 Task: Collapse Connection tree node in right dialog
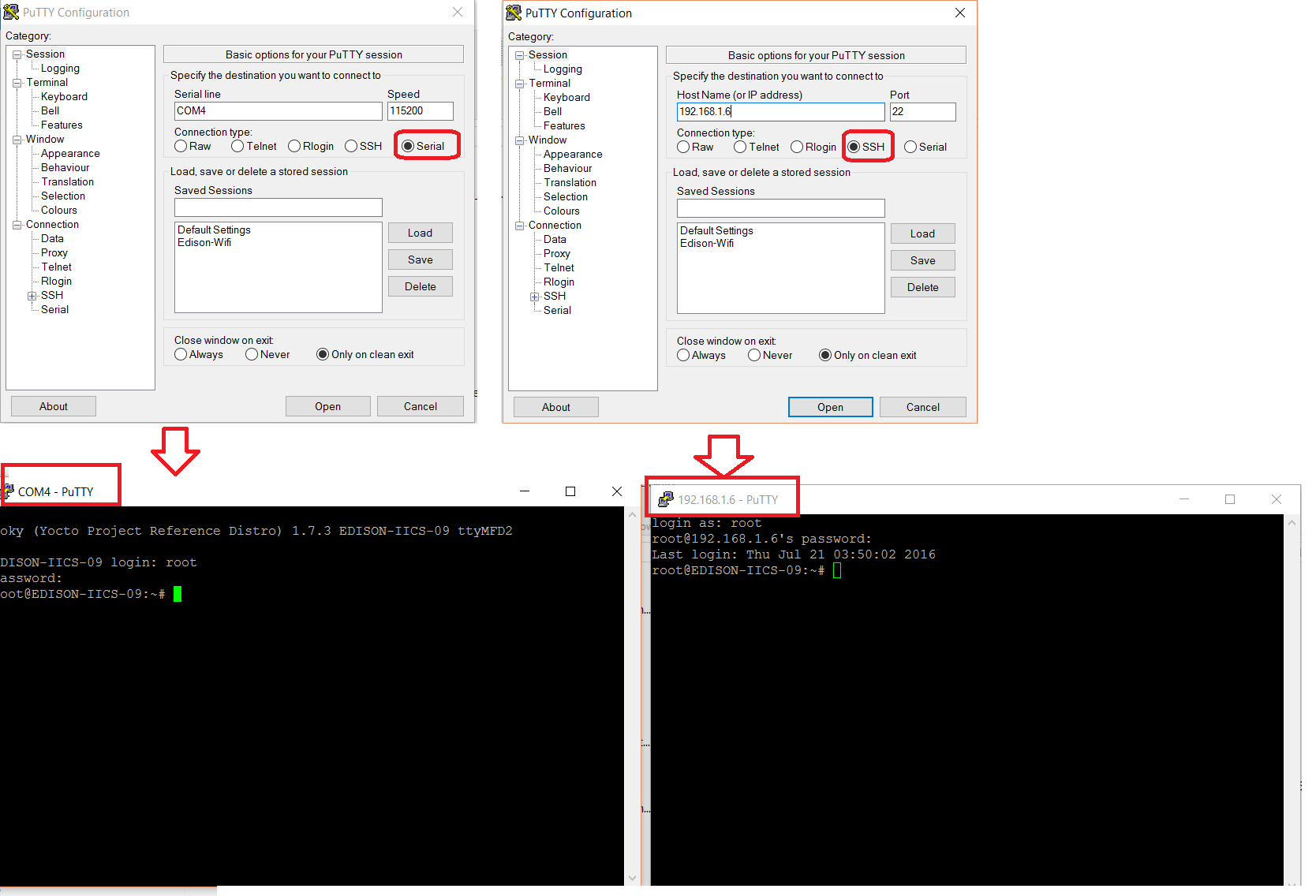tap(519, 226)
